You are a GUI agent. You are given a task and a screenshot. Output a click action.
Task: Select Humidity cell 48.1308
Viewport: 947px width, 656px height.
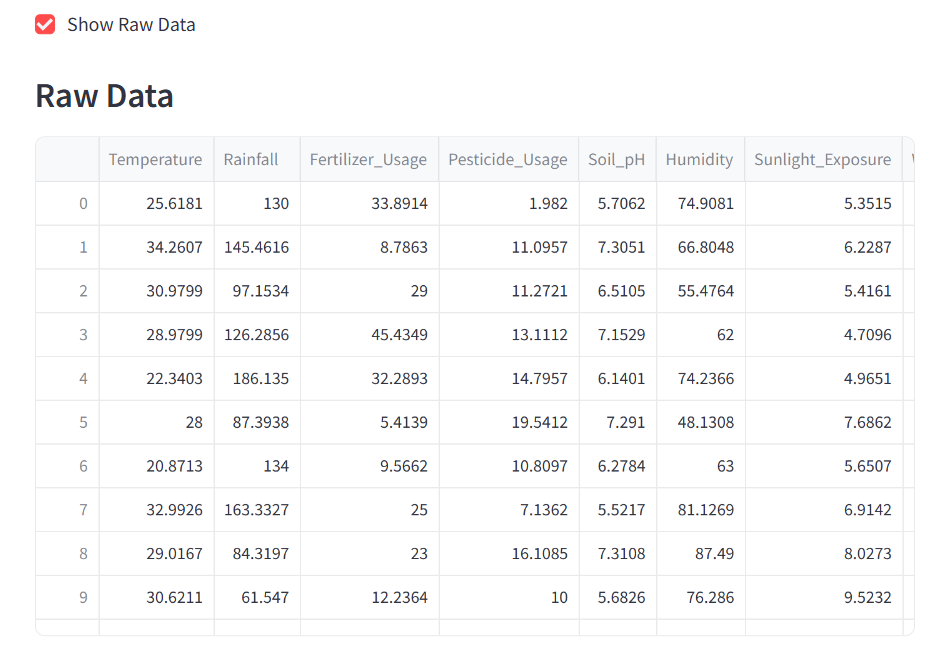coord(701,422)
